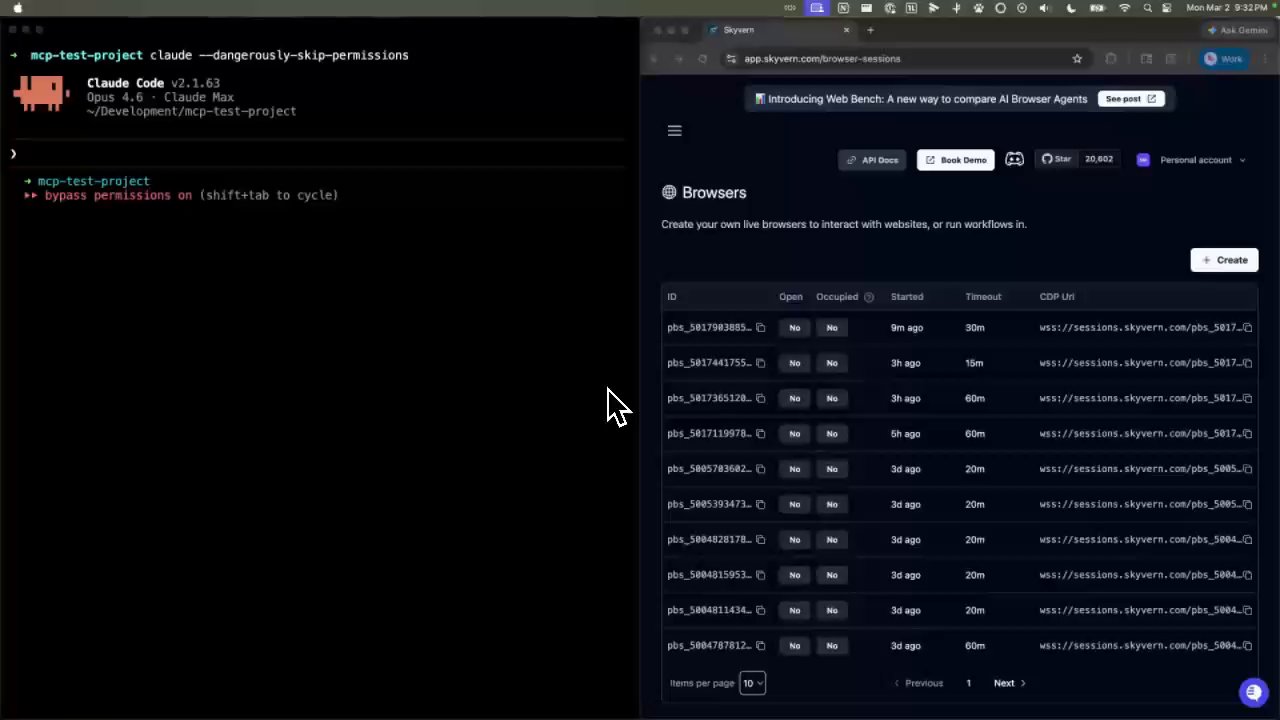Screen dimensions: 1280x720
Task: Copy CDP URL of session pbs_5017441755
Action: coord(1247,363)
